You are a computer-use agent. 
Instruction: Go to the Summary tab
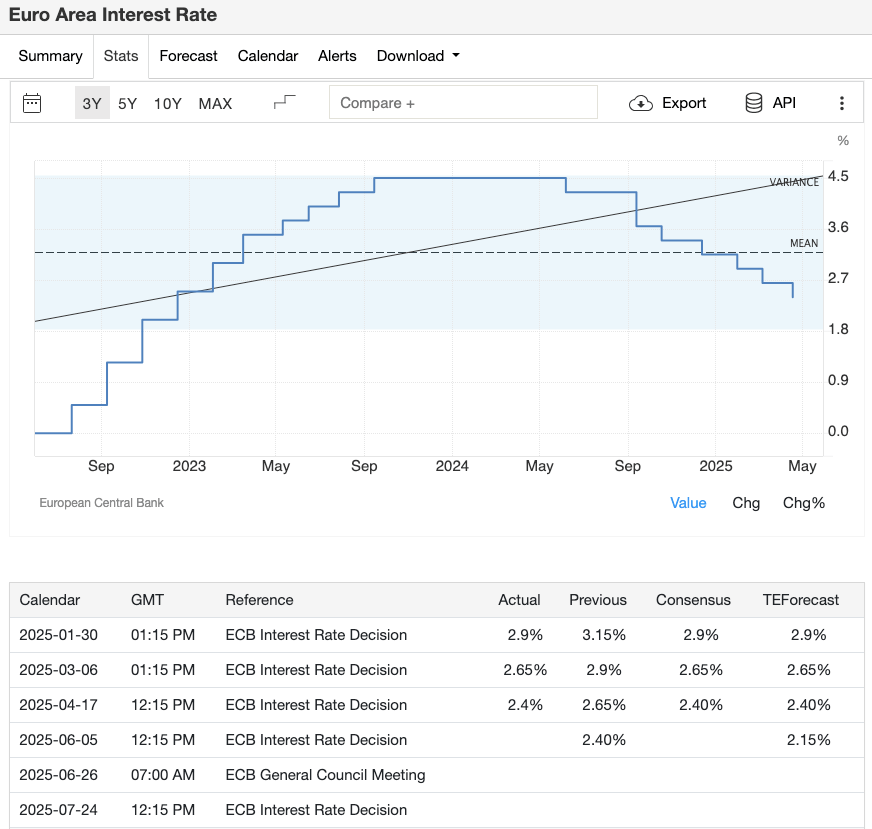tap(50, 56)
